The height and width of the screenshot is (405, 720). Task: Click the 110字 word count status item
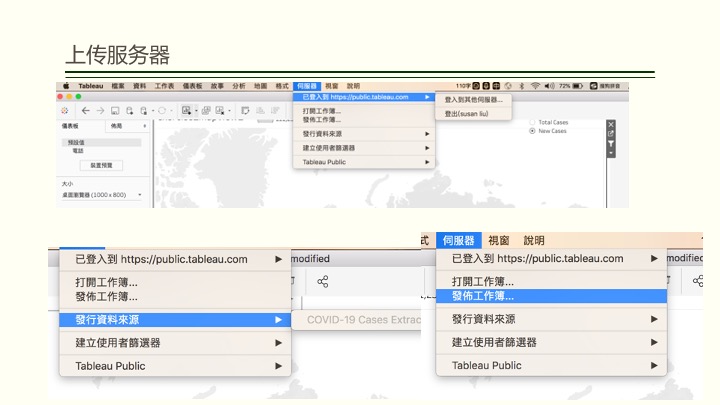tap(463, 86)
